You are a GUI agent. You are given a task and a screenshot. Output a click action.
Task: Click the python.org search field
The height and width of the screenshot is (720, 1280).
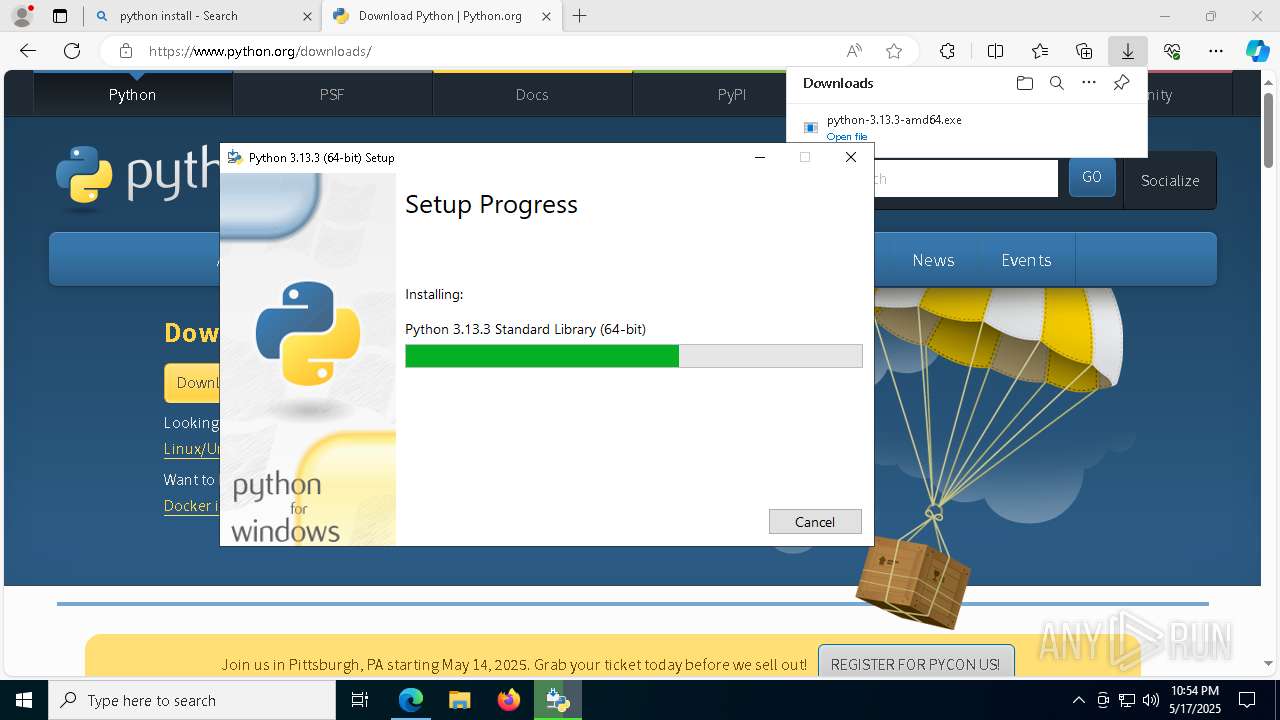[x=966, y=178]
